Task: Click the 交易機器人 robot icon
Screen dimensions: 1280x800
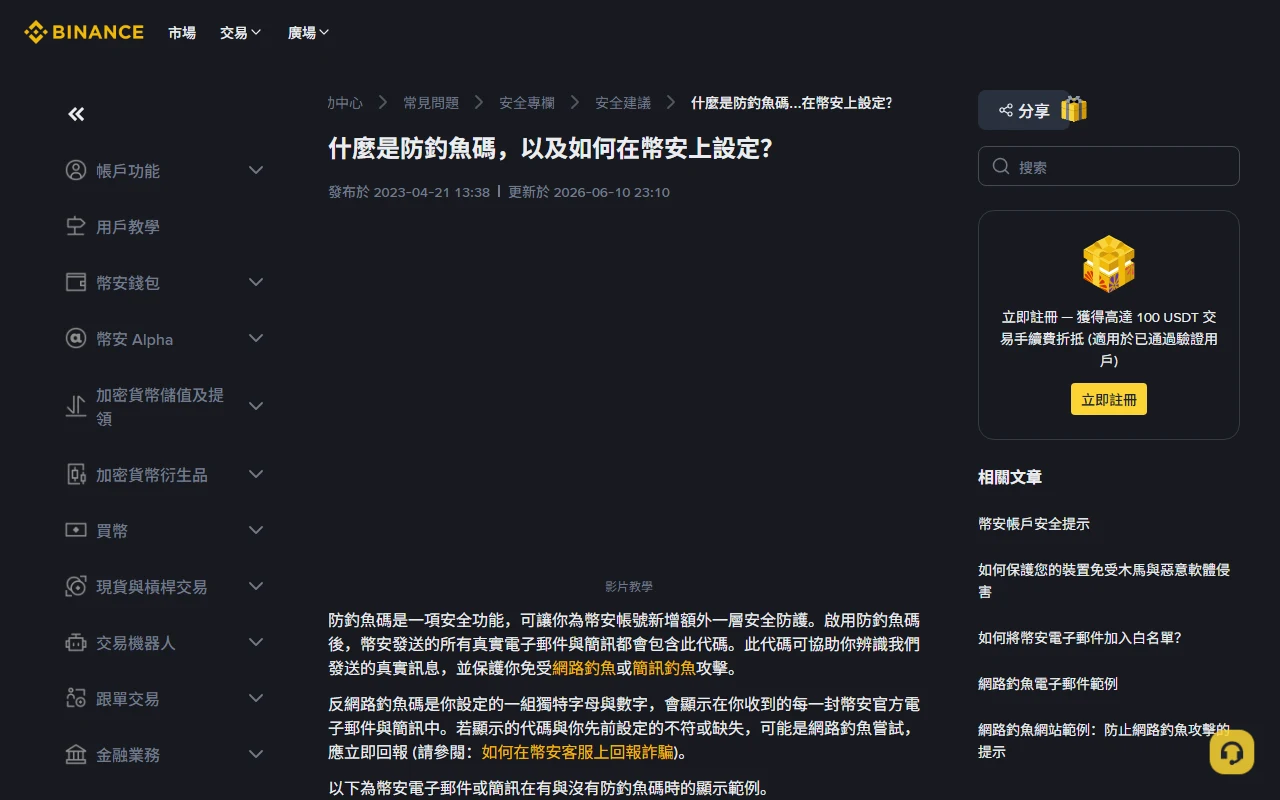Action: (x=76, y=642)
